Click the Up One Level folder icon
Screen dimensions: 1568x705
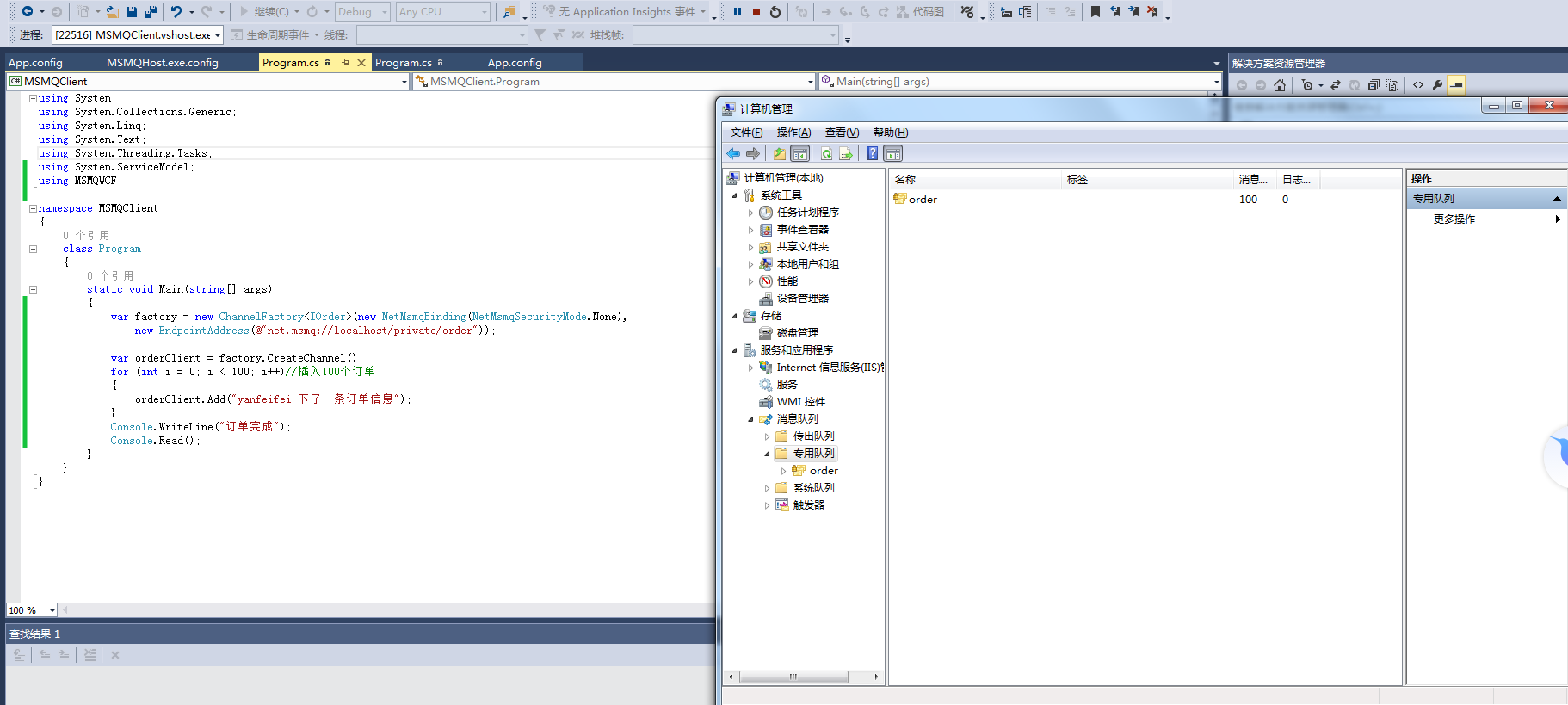pyautogui.click(x=780, y=154)
